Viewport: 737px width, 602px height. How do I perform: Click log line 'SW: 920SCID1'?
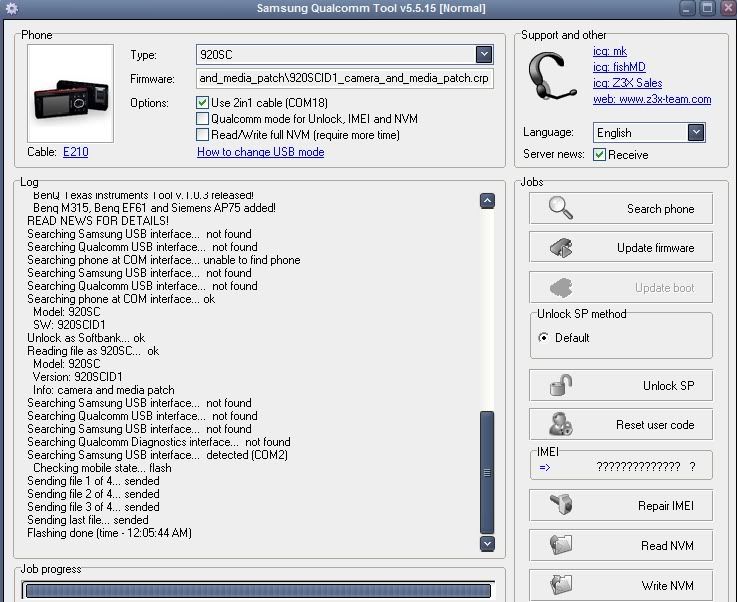[x=69, y=325]
